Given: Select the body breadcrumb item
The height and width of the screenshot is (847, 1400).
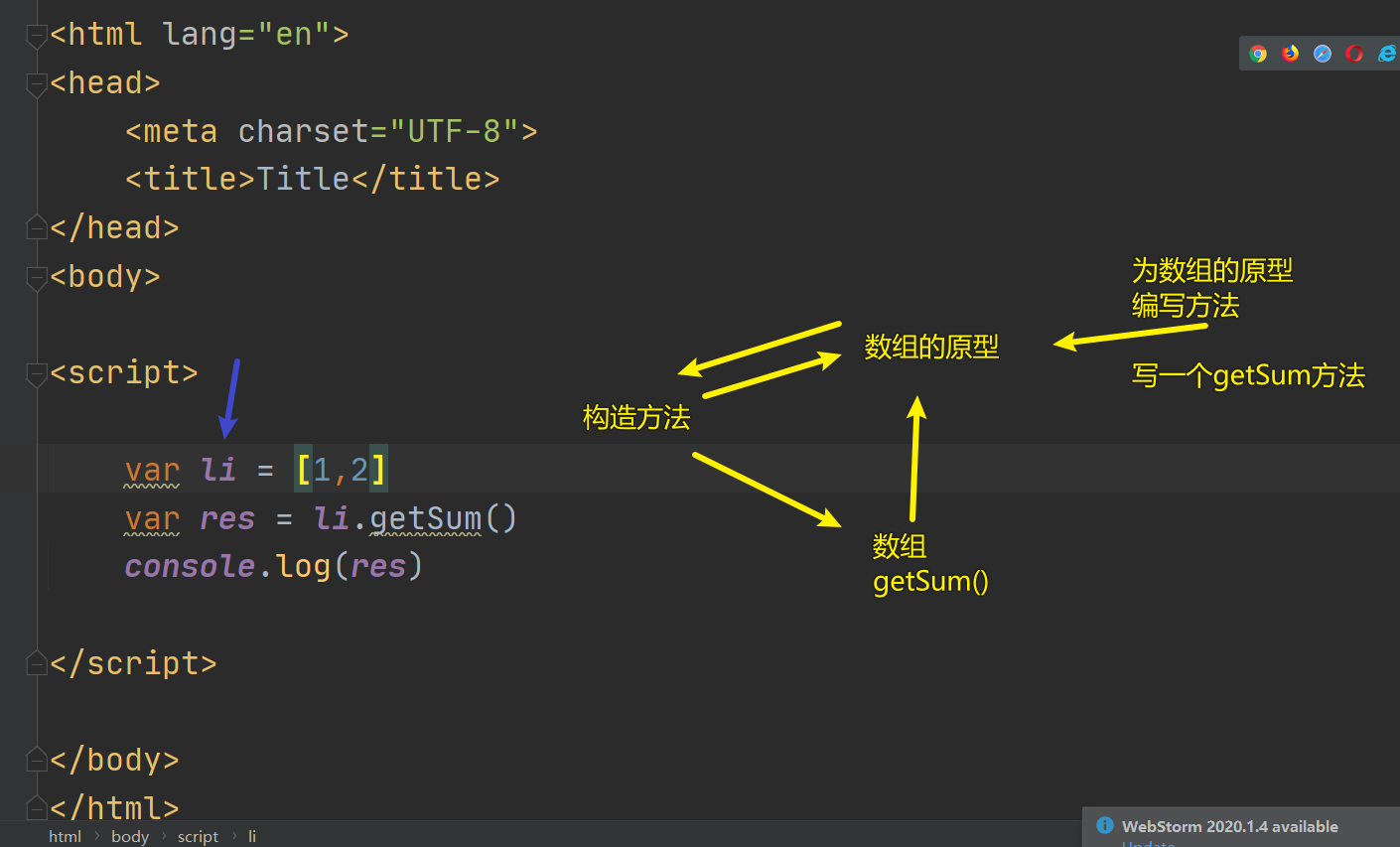Looking at the screenshot, I should coord(130,836).
